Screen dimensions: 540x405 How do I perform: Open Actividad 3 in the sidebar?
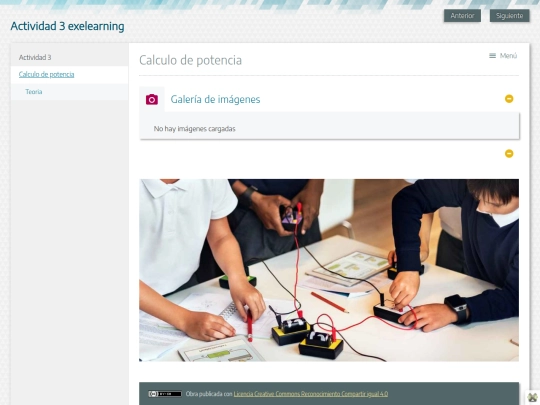coord(35,58)
